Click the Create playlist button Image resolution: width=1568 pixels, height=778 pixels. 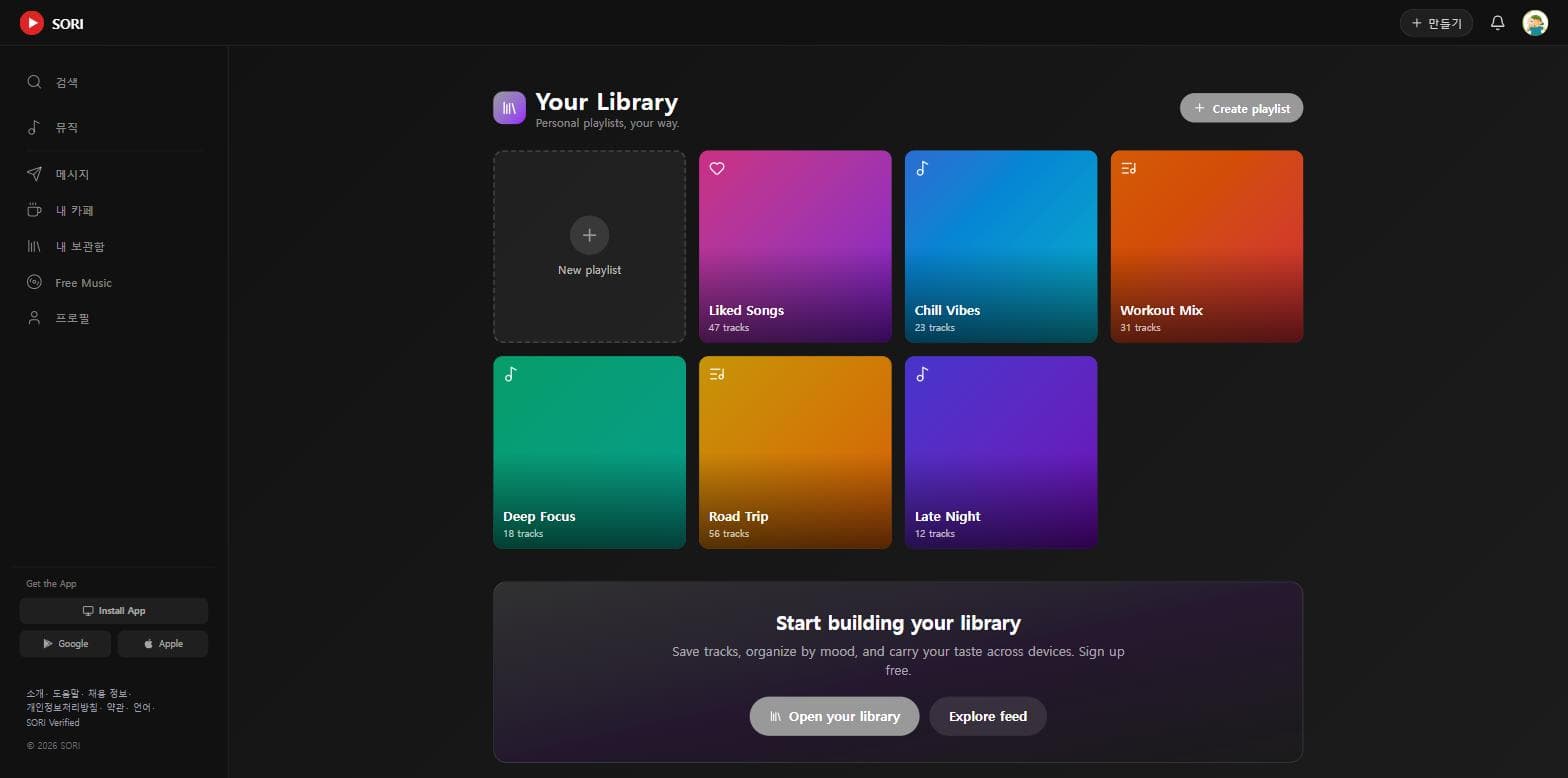click(1241, 108)
